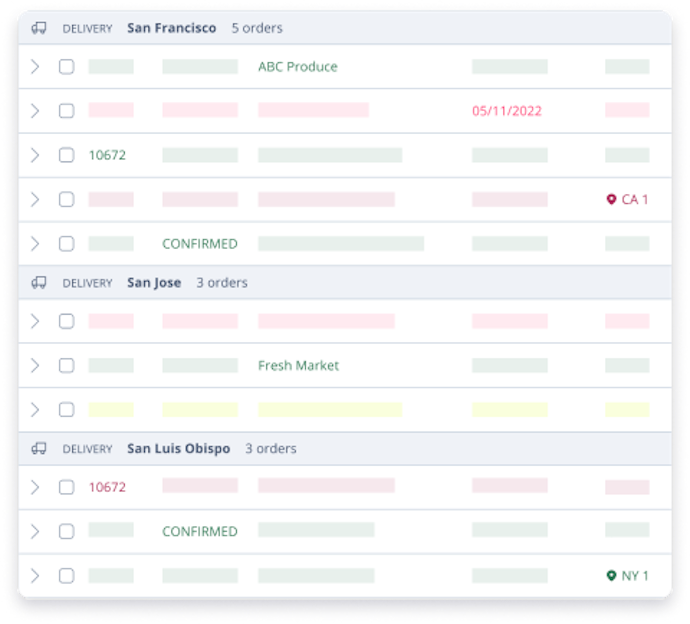The height and width of the screenshot is (624, 690).
Task: Select the Fresh Market row checkbox
Action: (66, 365)
